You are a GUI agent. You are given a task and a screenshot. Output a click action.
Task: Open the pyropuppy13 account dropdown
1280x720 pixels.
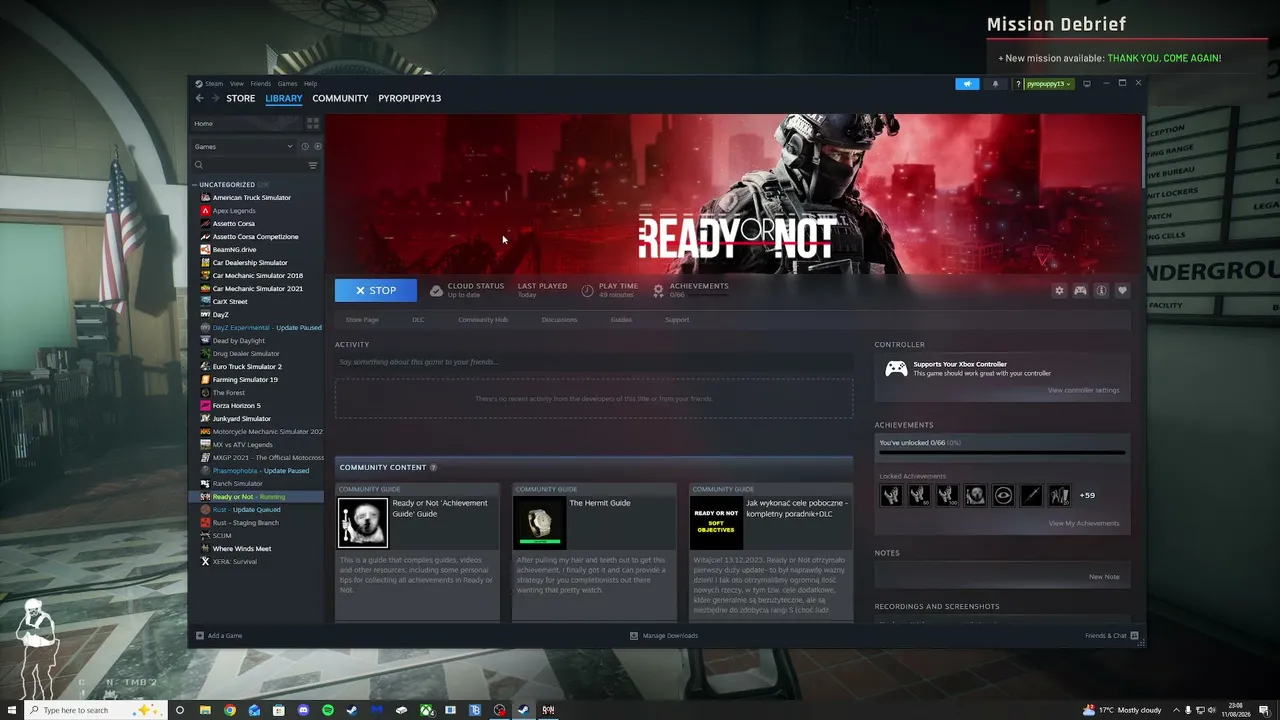1050,84
